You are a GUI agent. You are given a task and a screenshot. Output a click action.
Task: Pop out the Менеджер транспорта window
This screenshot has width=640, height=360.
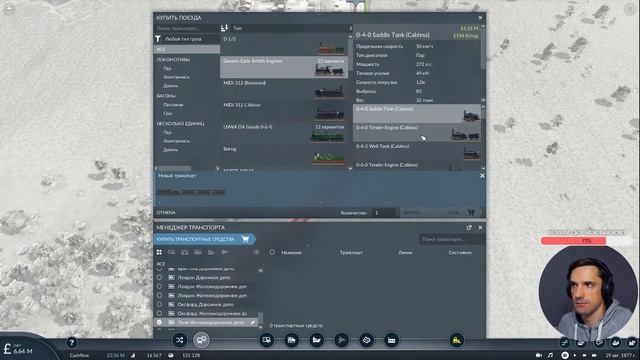[x=469, y=227]
